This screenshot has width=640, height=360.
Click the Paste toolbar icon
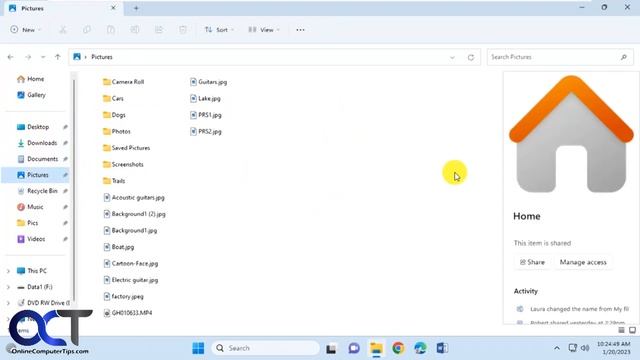pyautogui.click(x=111, y=30)
